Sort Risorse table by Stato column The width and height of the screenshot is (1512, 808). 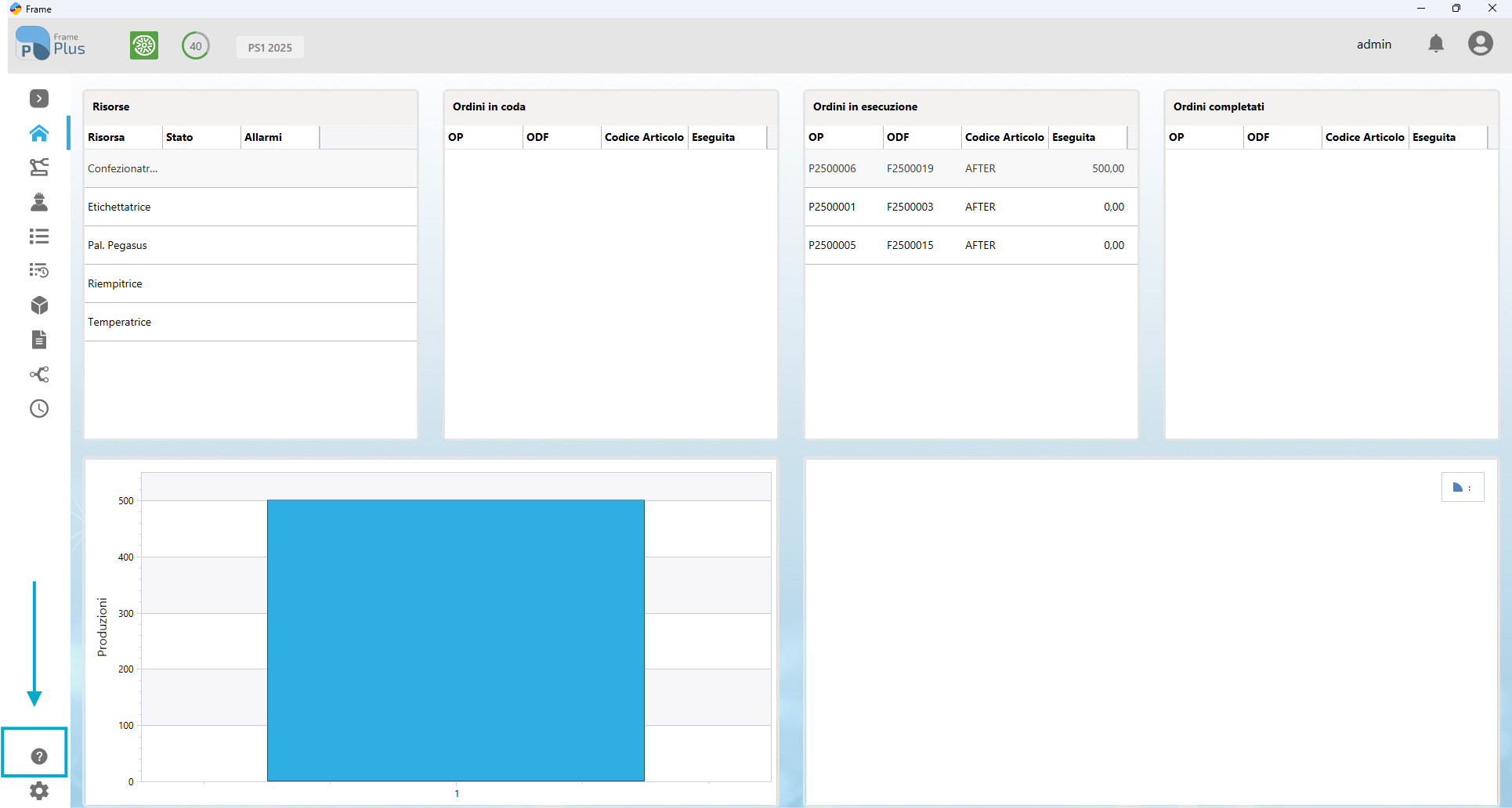pos(201,137)
